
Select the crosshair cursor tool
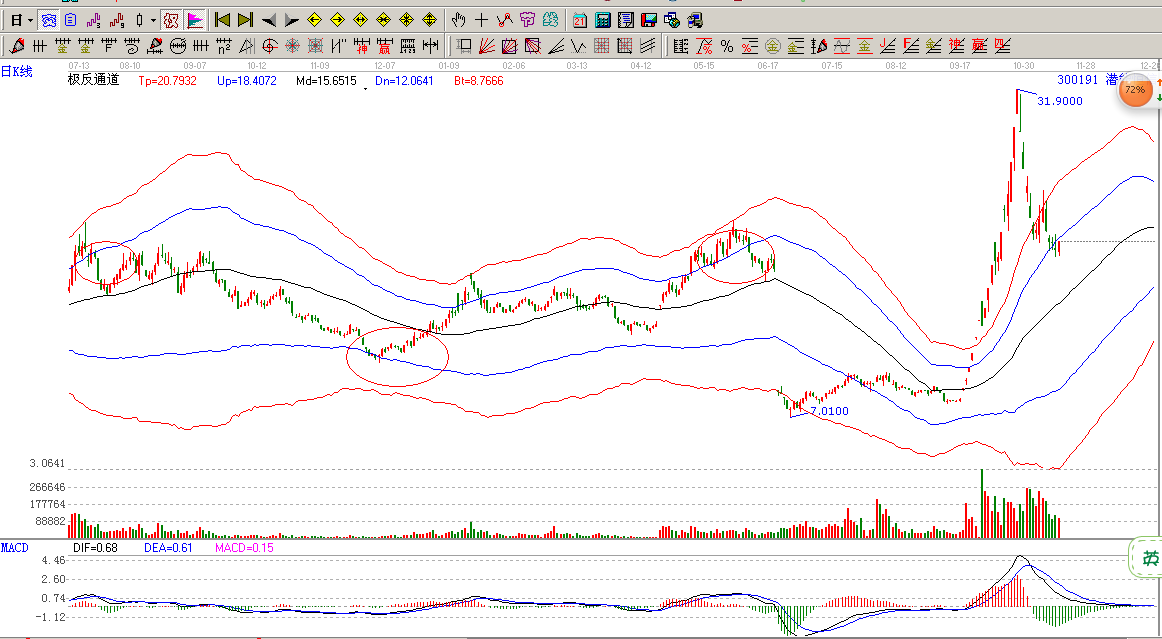click(482, 19)
